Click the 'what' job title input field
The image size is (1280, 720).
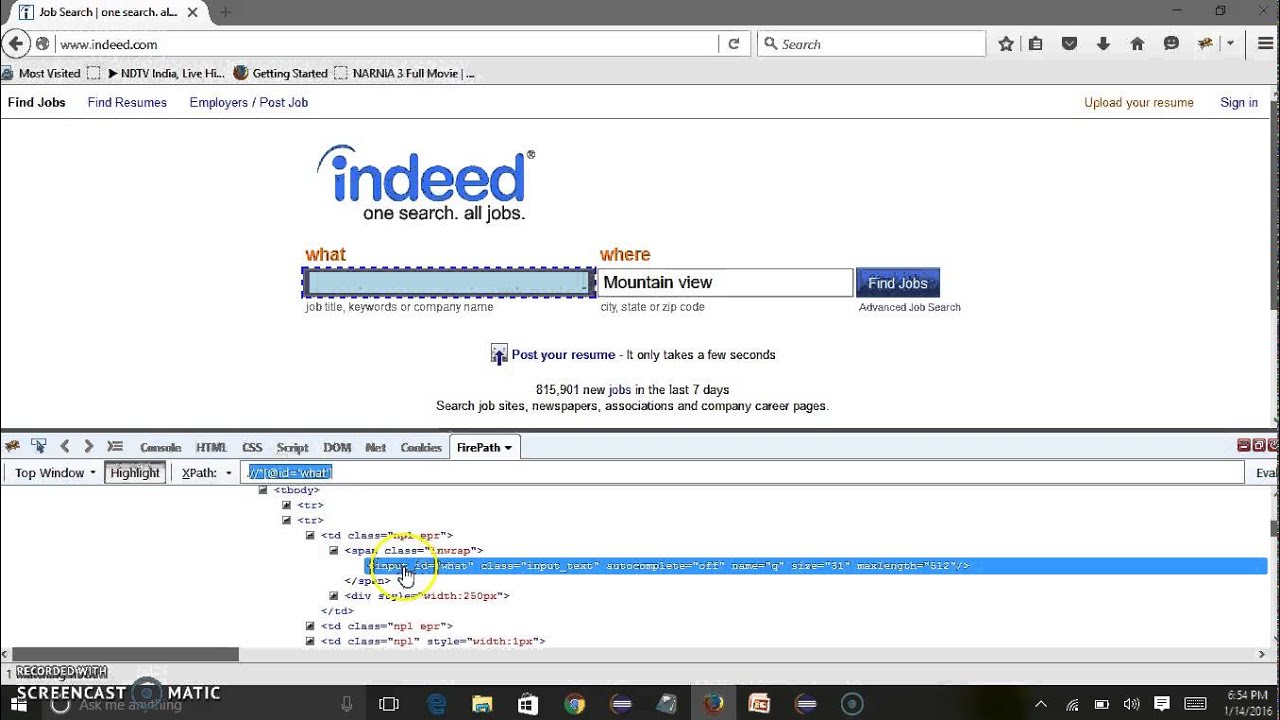pos(449,283)
